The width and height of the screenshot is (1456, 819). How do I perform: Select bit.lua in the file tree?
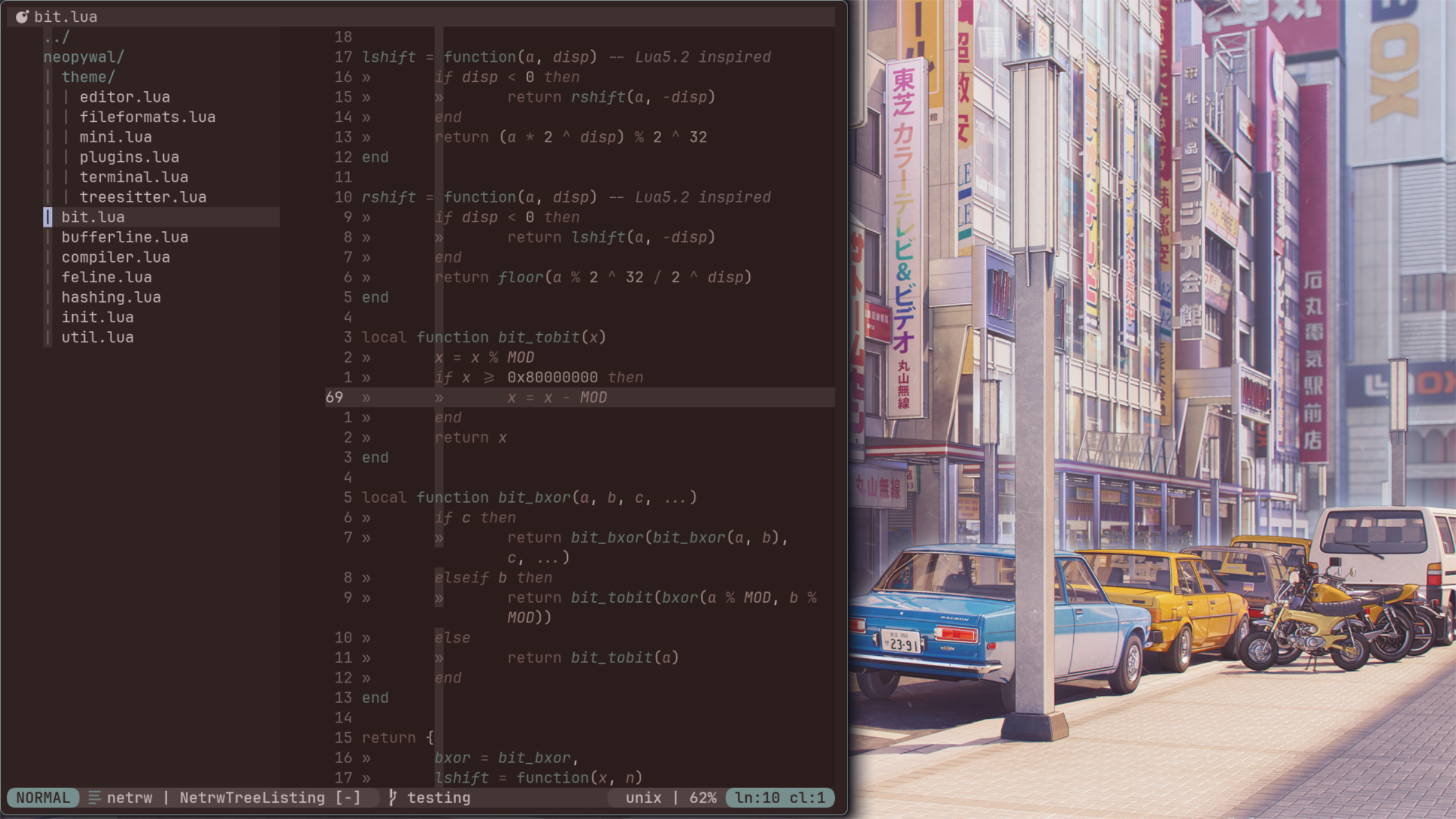click(93, 217)
